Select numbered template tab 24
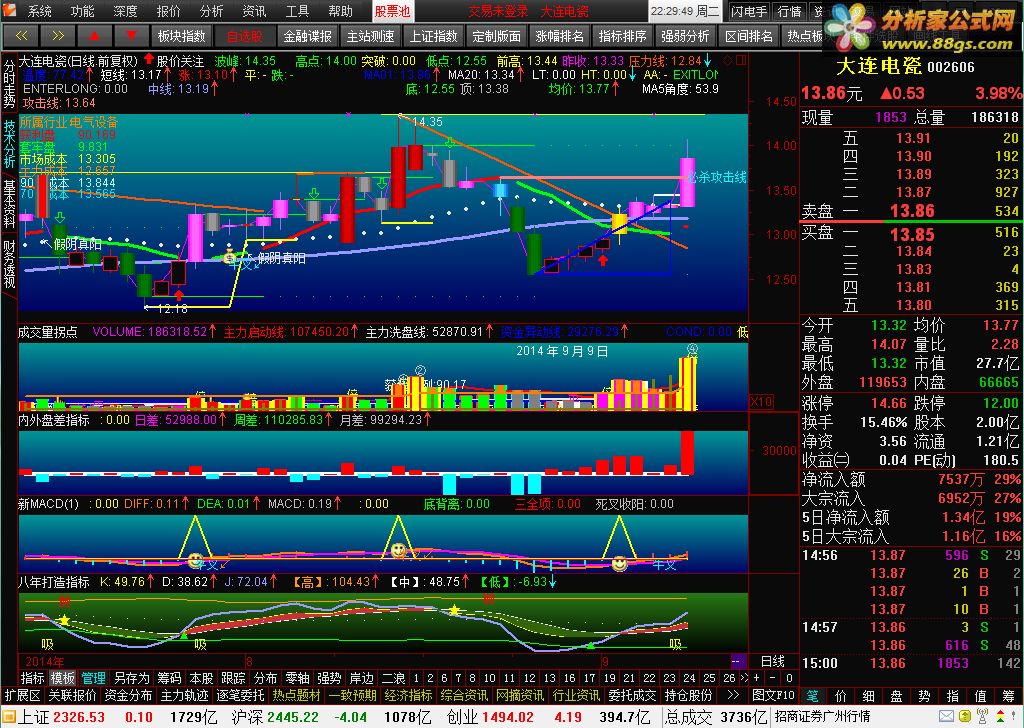Screen dimensions: 1024x728 (689, 678)
